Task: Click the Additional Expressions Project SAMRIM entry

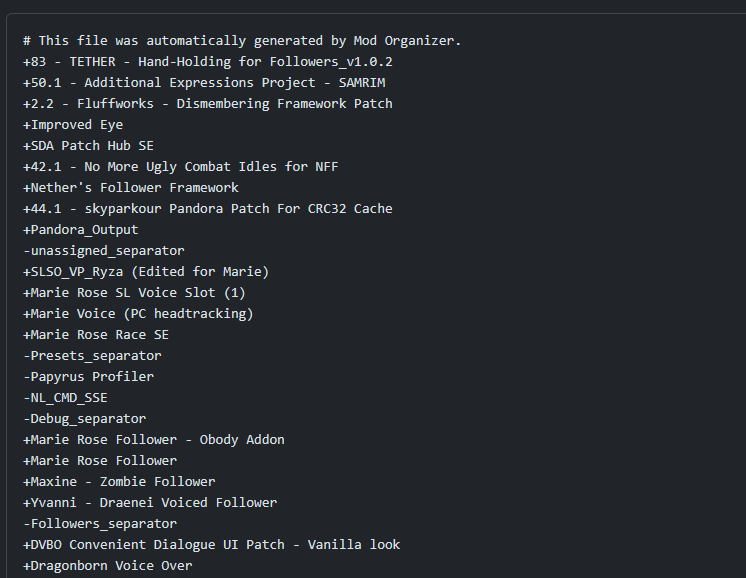Action: pos(204,83)
